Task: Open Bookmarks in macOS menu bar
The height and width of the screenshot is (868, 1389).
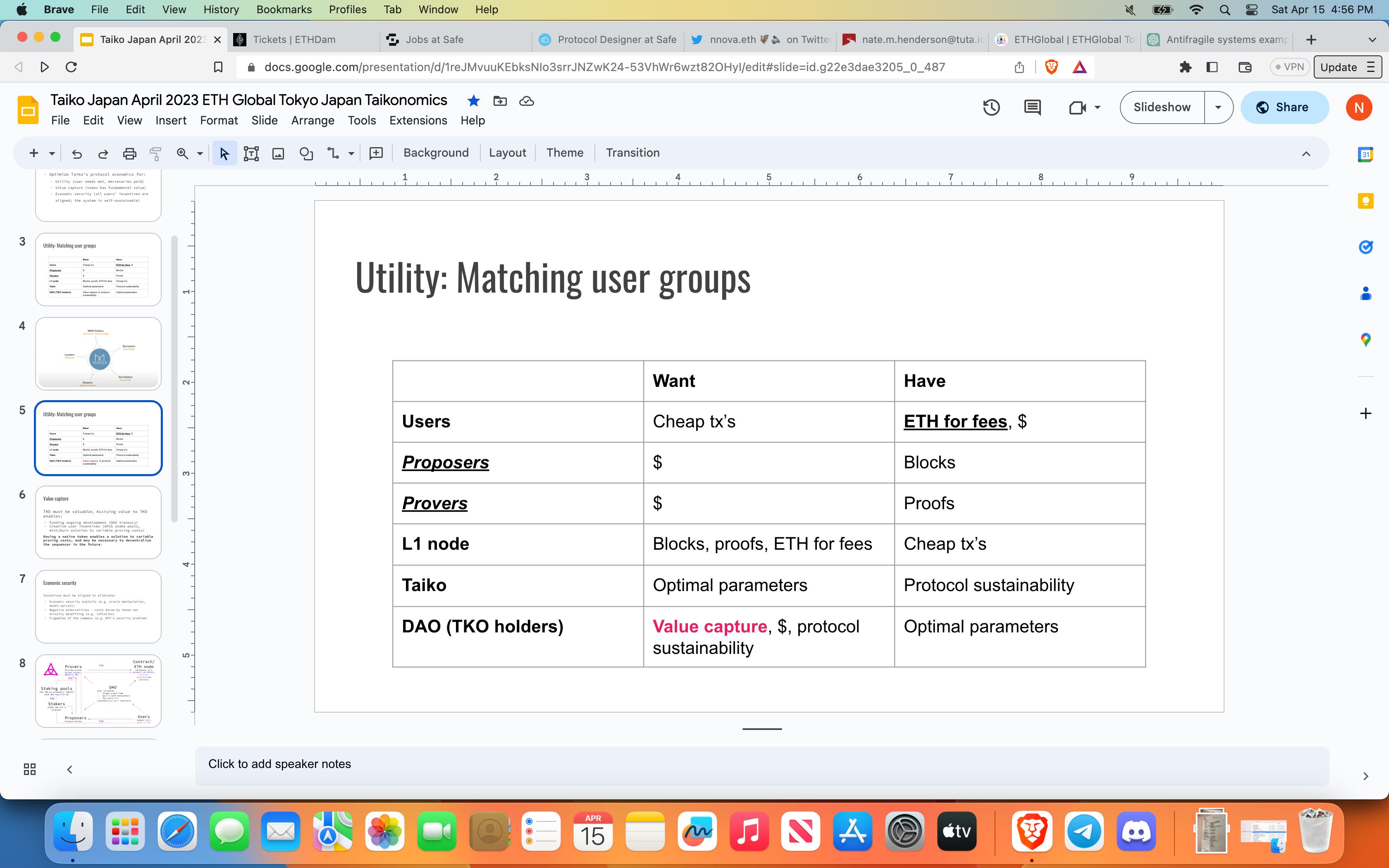Action: tap(284, 10)
